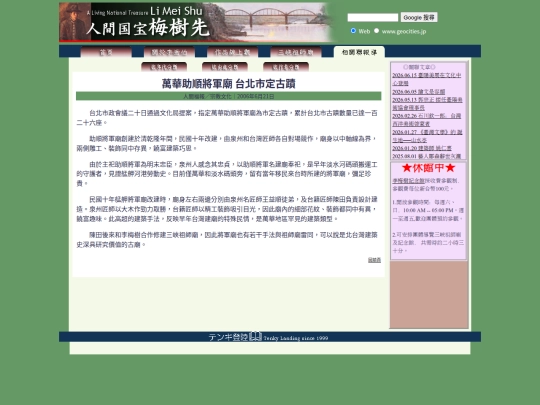540x405 pixels.
Task: Click the 關聯文章 sidebar heading
Action: coord(419,67)
